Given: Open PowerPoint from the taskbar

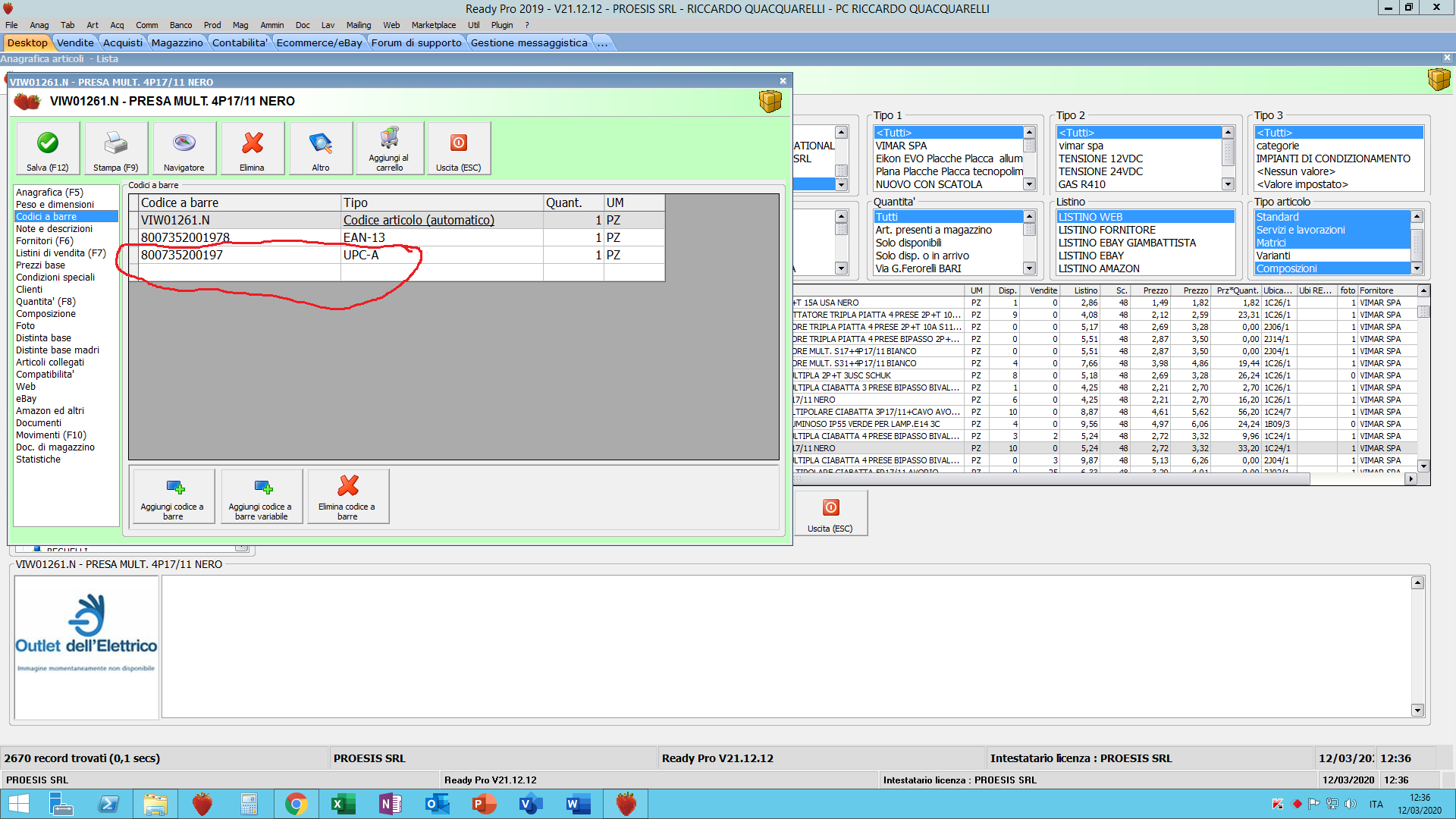Looking at the screenshot, I should (484, 804).
